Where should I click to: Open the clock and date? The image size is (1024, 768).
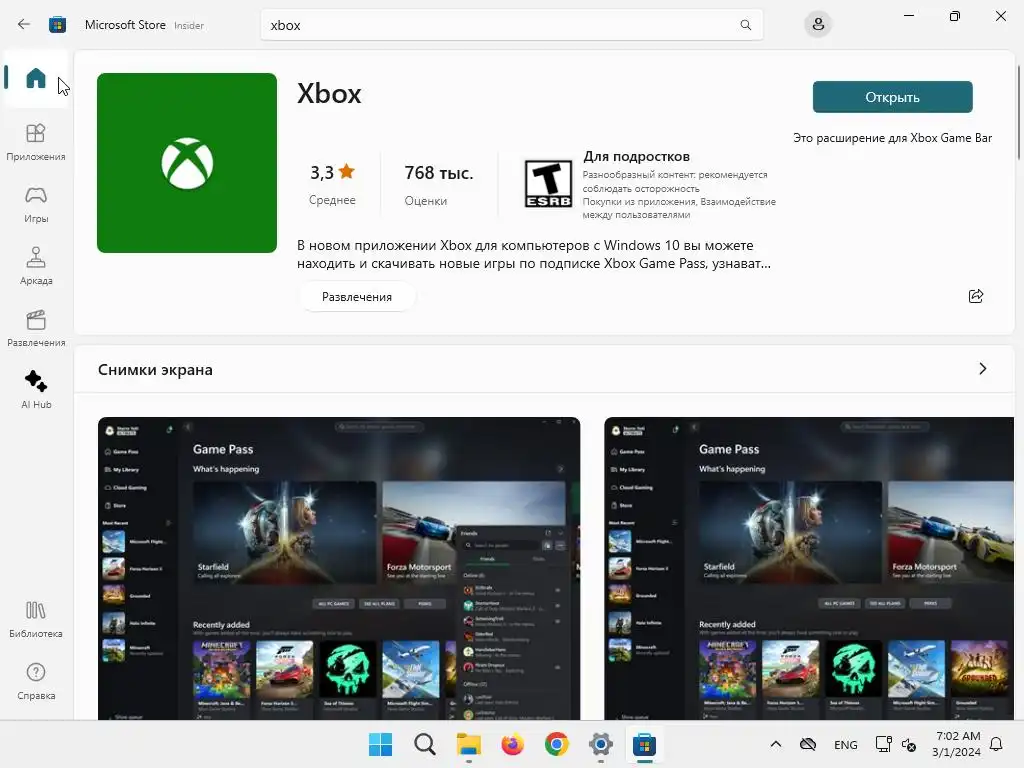[957, 744]
